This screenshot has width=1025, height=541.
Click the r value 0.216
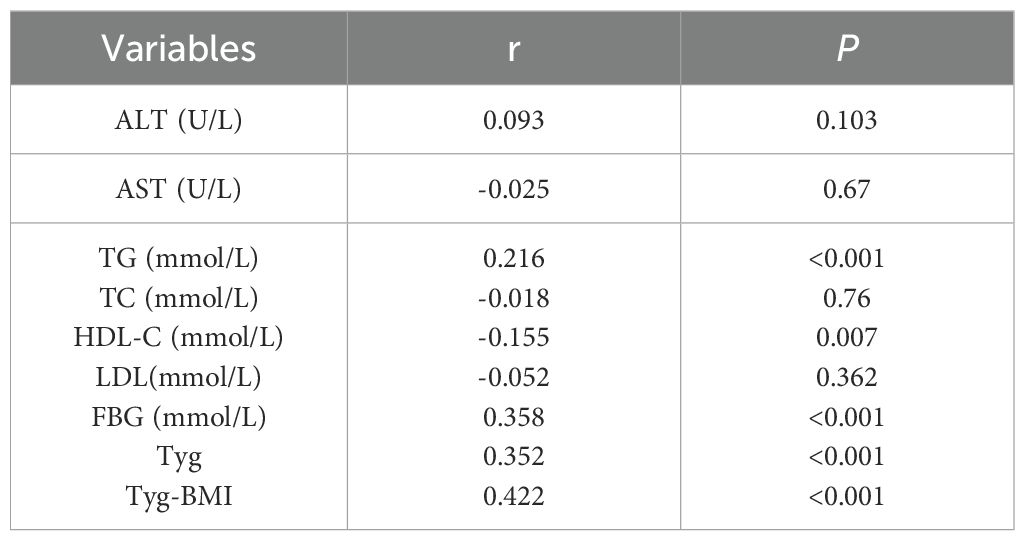[x=514, y=259]
